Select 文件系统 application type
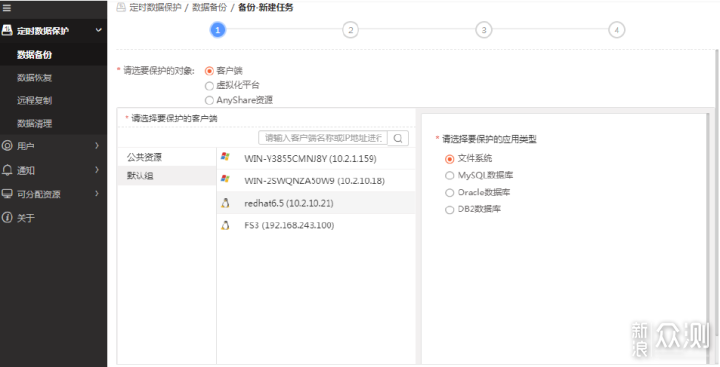The width and height of the screenshot is (720, 367). pyautogui.click(x=450, y=159)
